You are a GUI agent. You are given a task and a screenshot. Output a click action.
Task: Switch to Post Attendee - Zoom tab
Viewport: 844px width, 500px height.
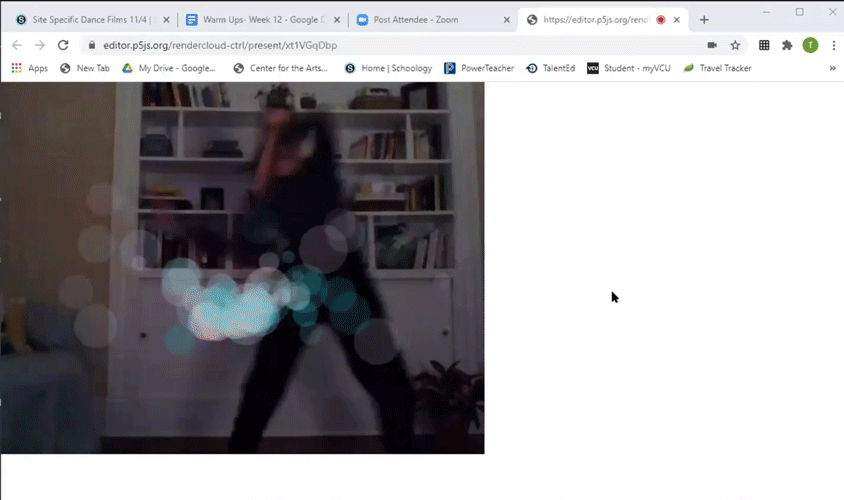[433, 20]
